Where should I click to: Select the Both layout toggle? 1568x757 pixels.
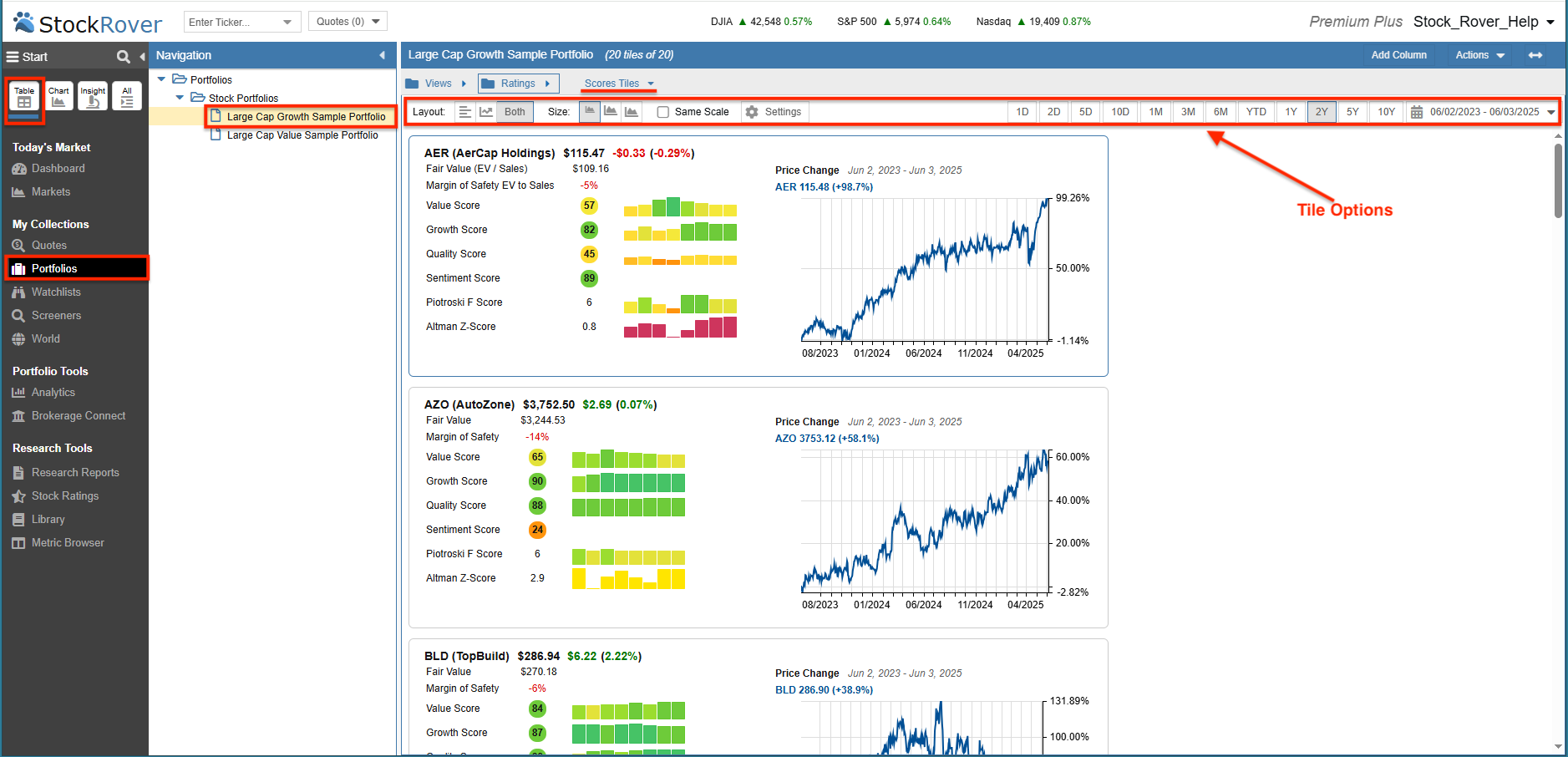point(515,112)
